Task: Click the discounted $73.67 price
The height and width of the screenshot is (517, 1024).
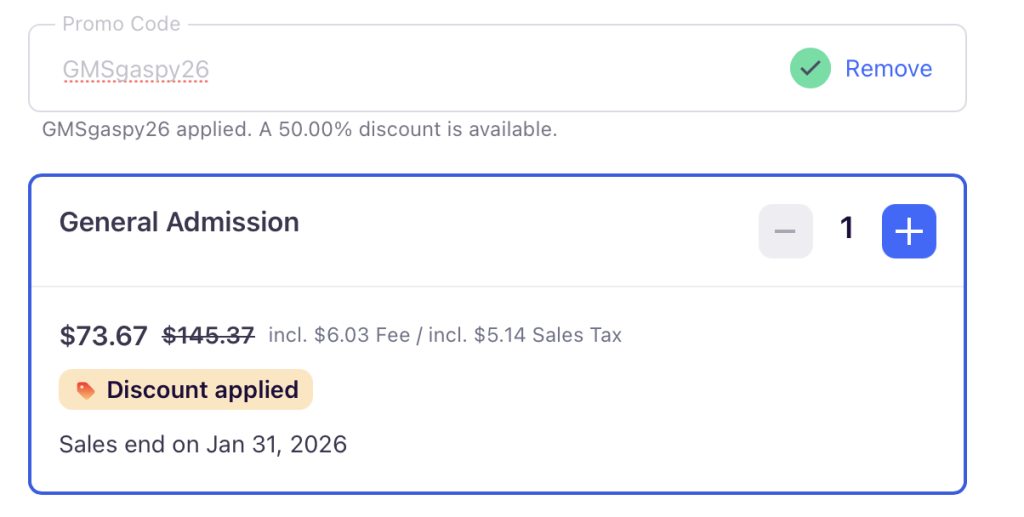Action: coord(104,336)
